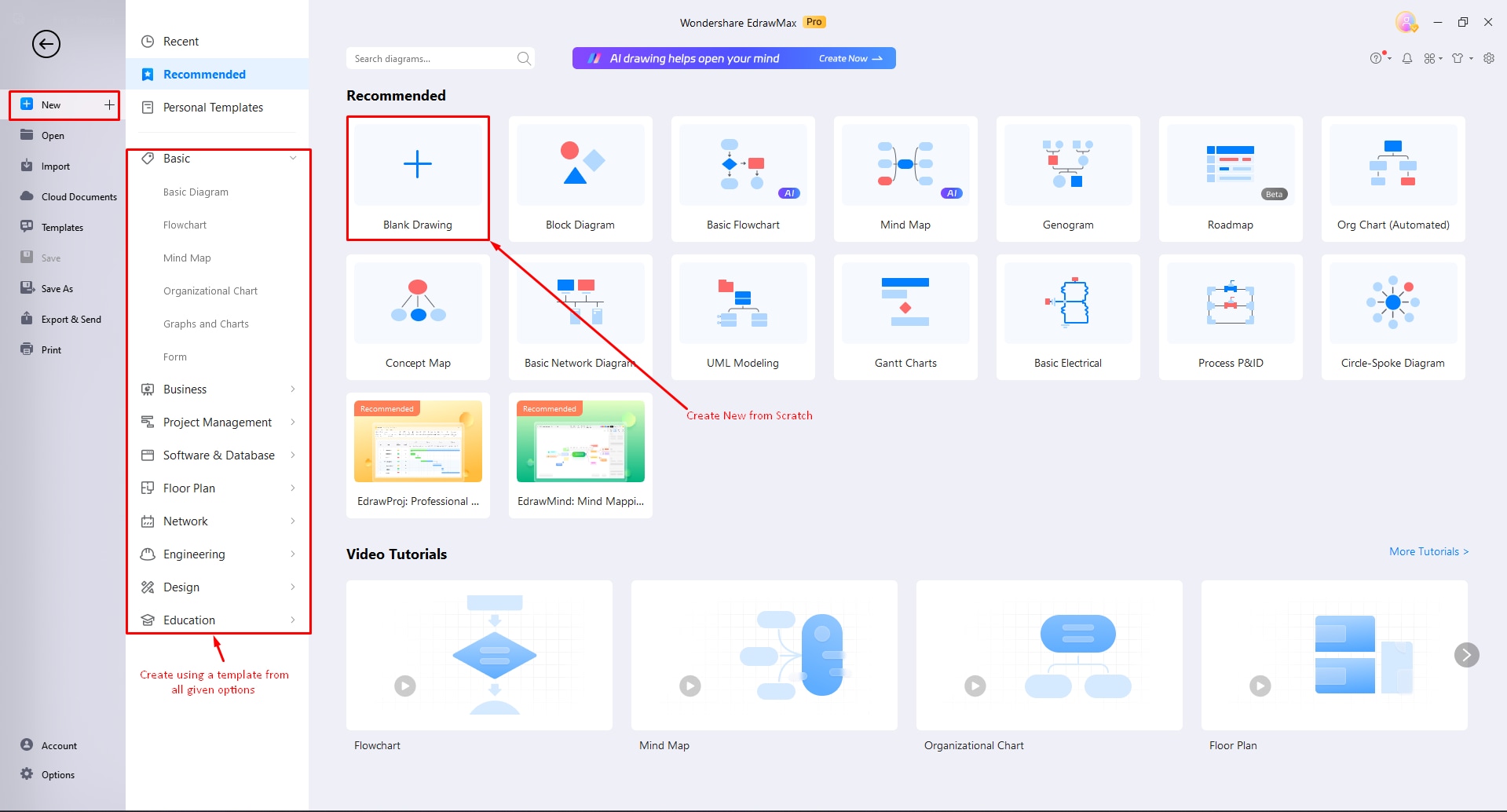Open the EdrawProj: Professional thumbnail
Image resolution: width=1507 pixels, height=812 pixels.
[x=418, y=441]
